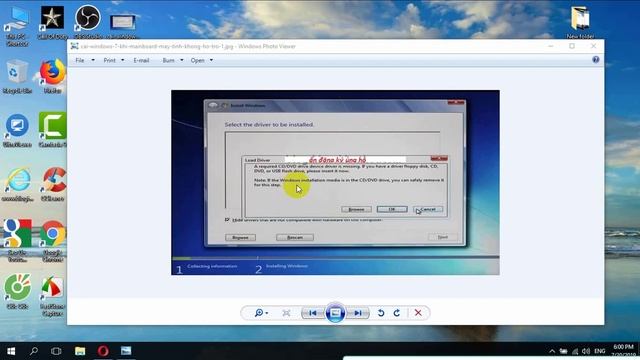This screenshot has height=360, width=640.
Task: Expand the dropdown arrow beside the zoom magnifier
Action: [267, 313]
